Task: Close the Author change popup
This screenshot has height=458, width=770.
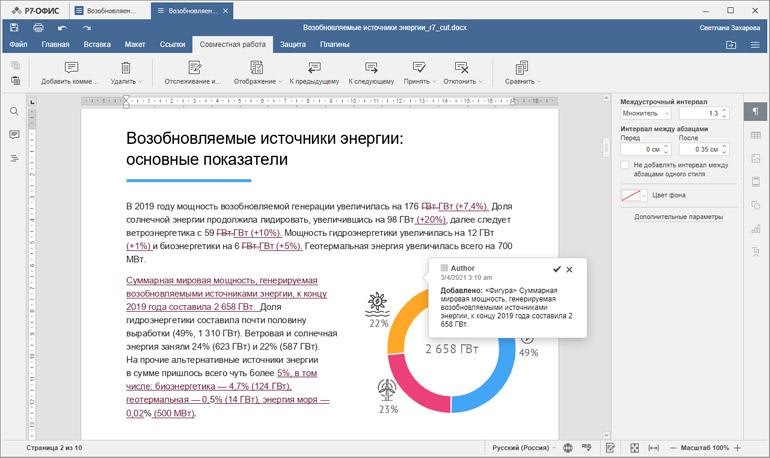Action: click(x=570, y=269)
